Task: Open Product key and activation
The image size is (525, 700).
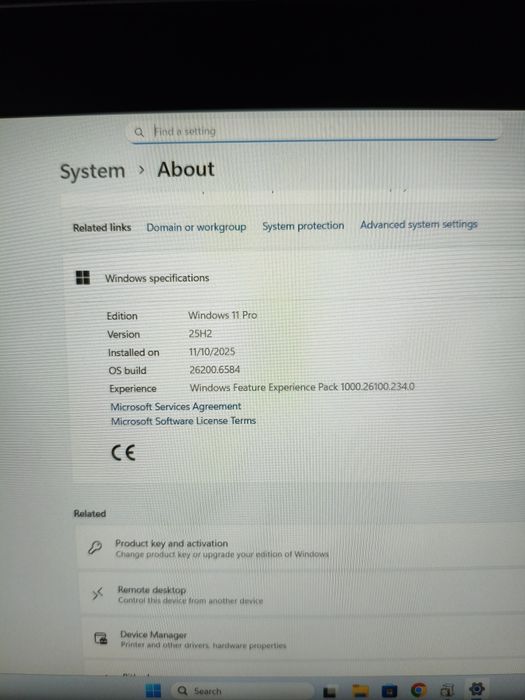Action: point(301,548)
